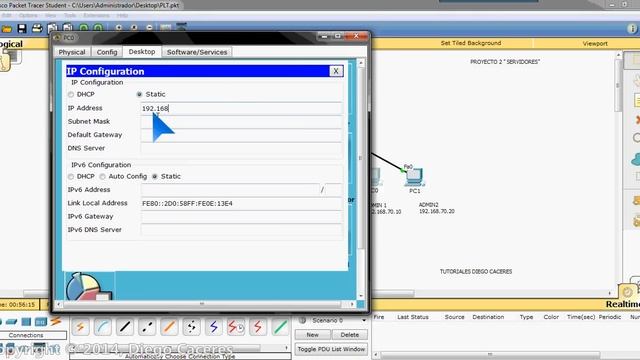Image resolution: width=640 pixels, height=360 pixels.
Task: Click the PC0 dialog horizontal scrollbar
Action: click(202, 304)
